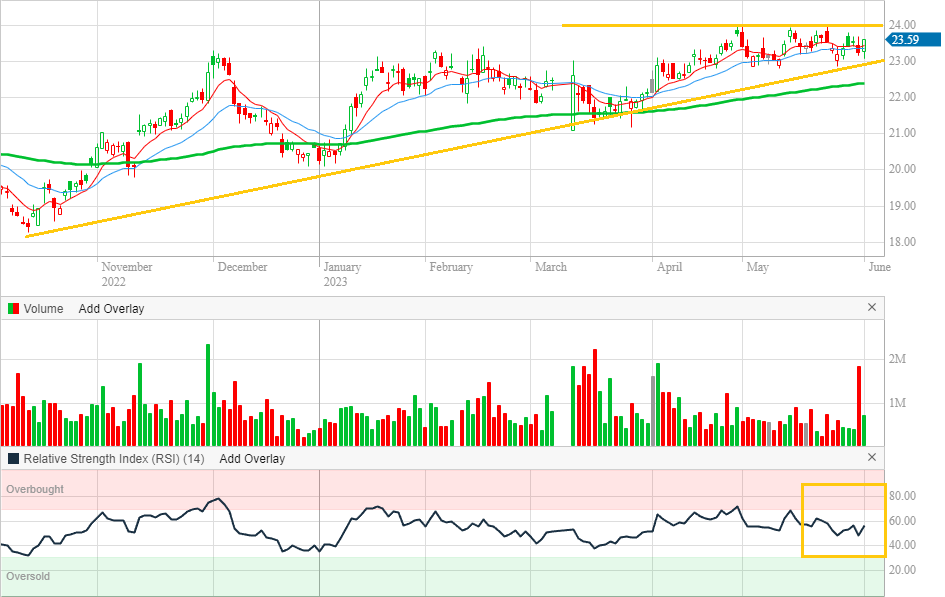Click Add Overlay in Volume panel

111,309
